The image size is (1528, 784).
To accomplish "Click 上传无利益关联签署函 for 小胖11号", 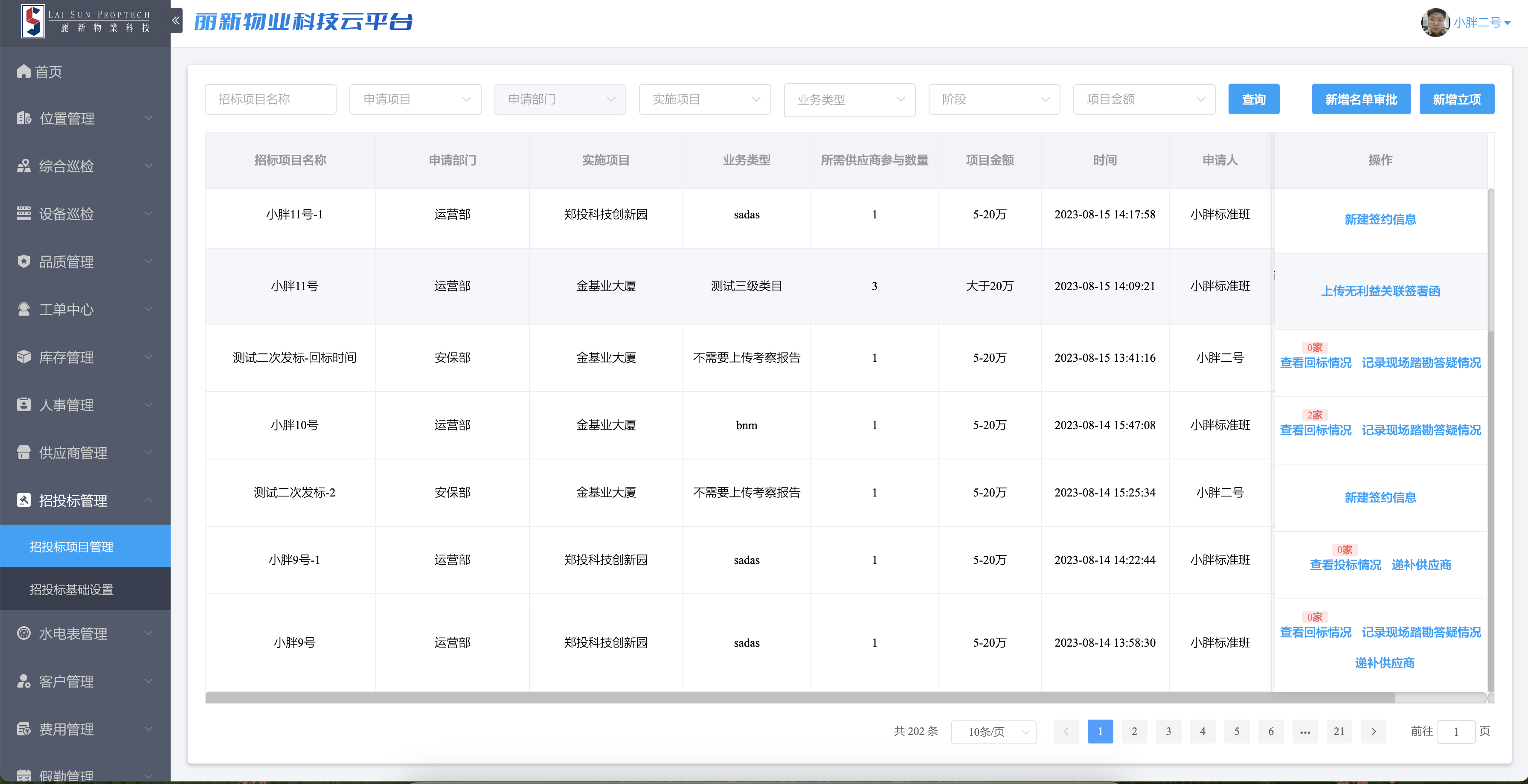I will [1380, 290].
